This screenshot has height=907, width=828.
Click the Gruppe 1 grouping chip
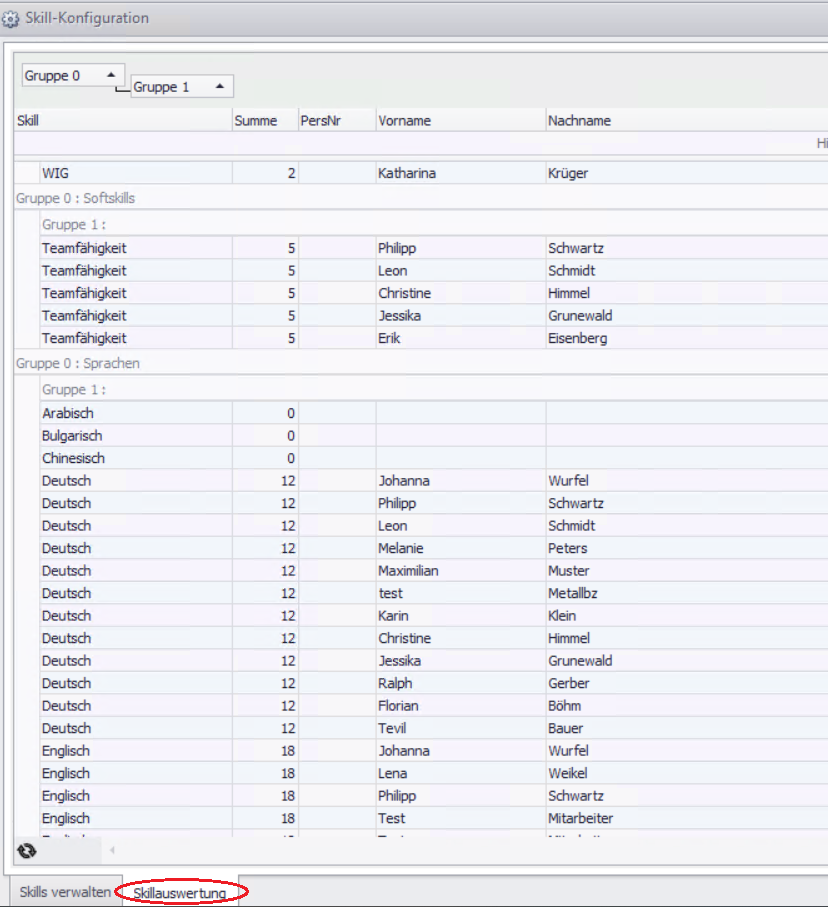click(x=182, y=87)
